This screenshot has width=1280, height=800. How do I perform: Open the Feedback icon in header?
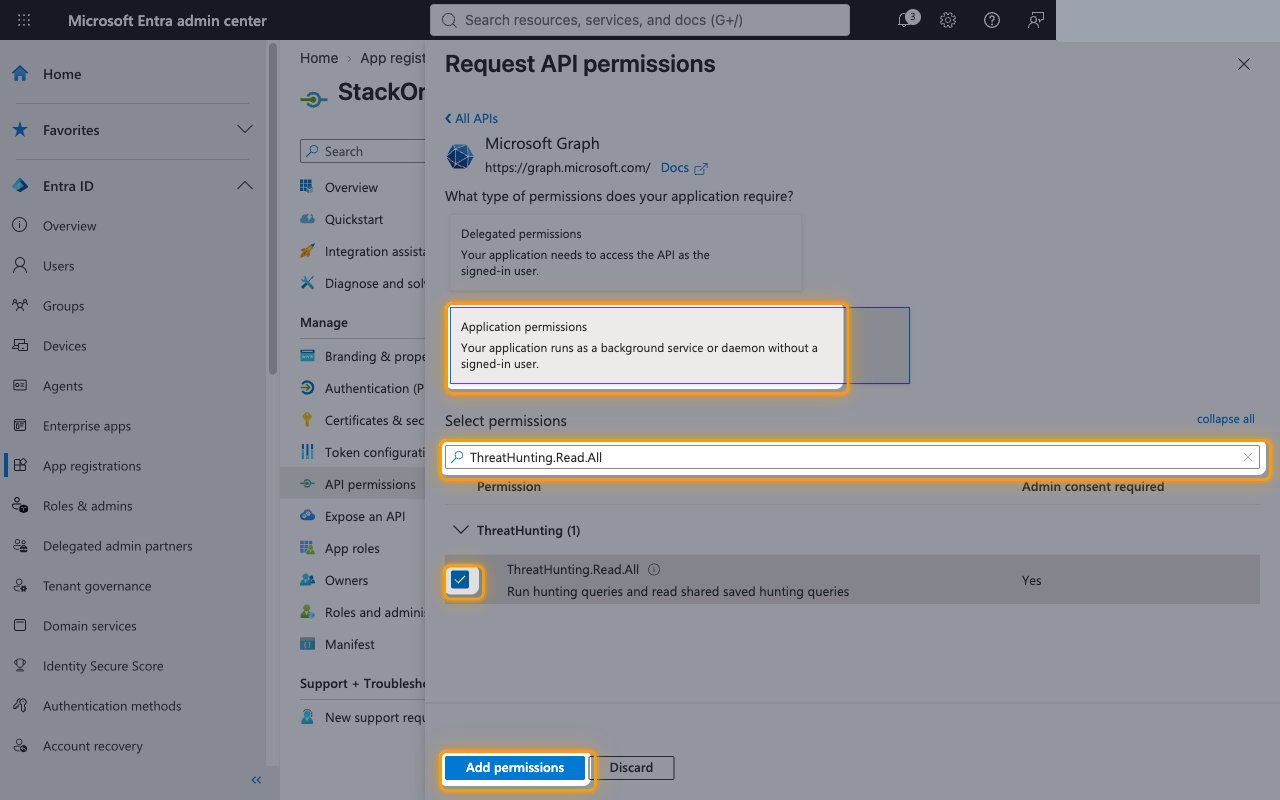(1036, 20)
